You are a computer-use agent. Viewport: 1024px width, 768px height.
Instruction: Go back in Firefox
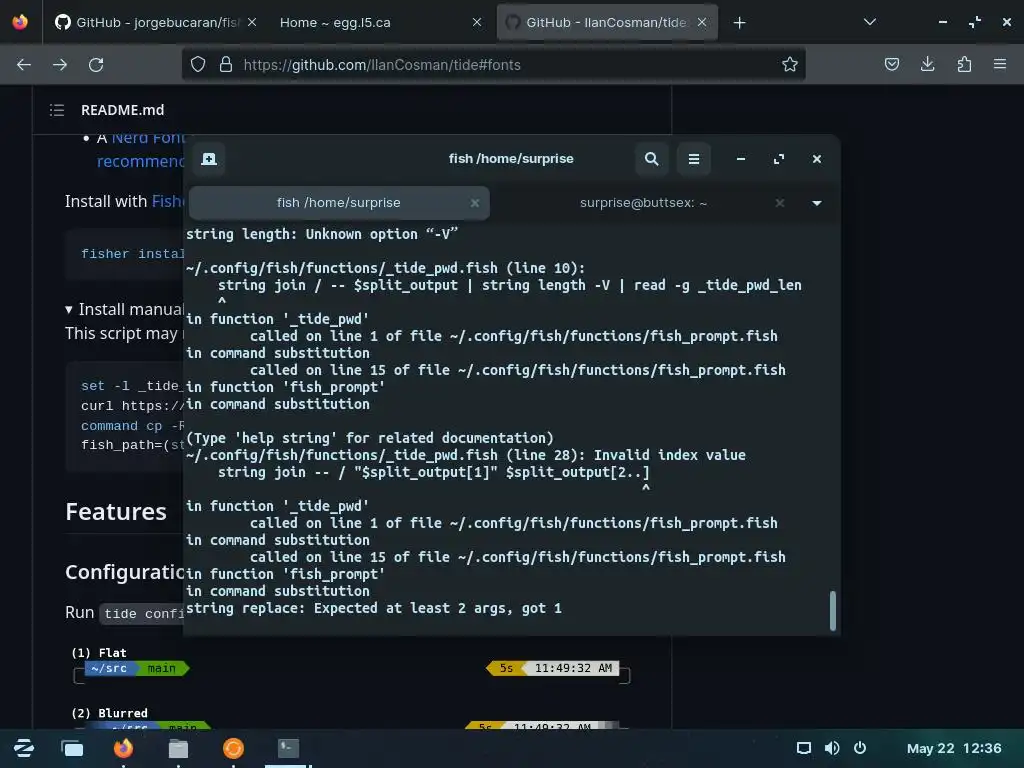coord(24,65)
